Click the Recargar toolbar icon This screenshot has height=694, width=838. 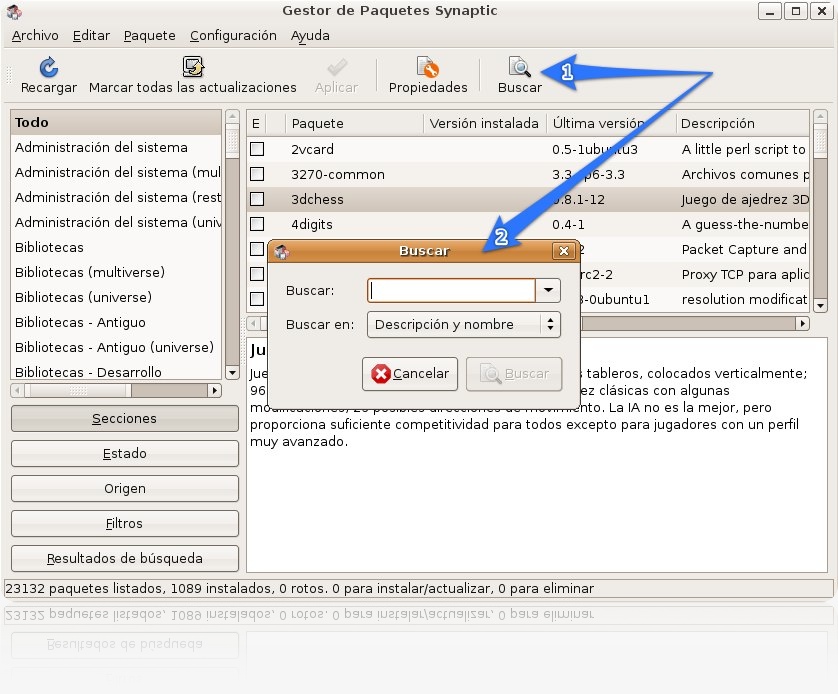[x=49, y=67]
